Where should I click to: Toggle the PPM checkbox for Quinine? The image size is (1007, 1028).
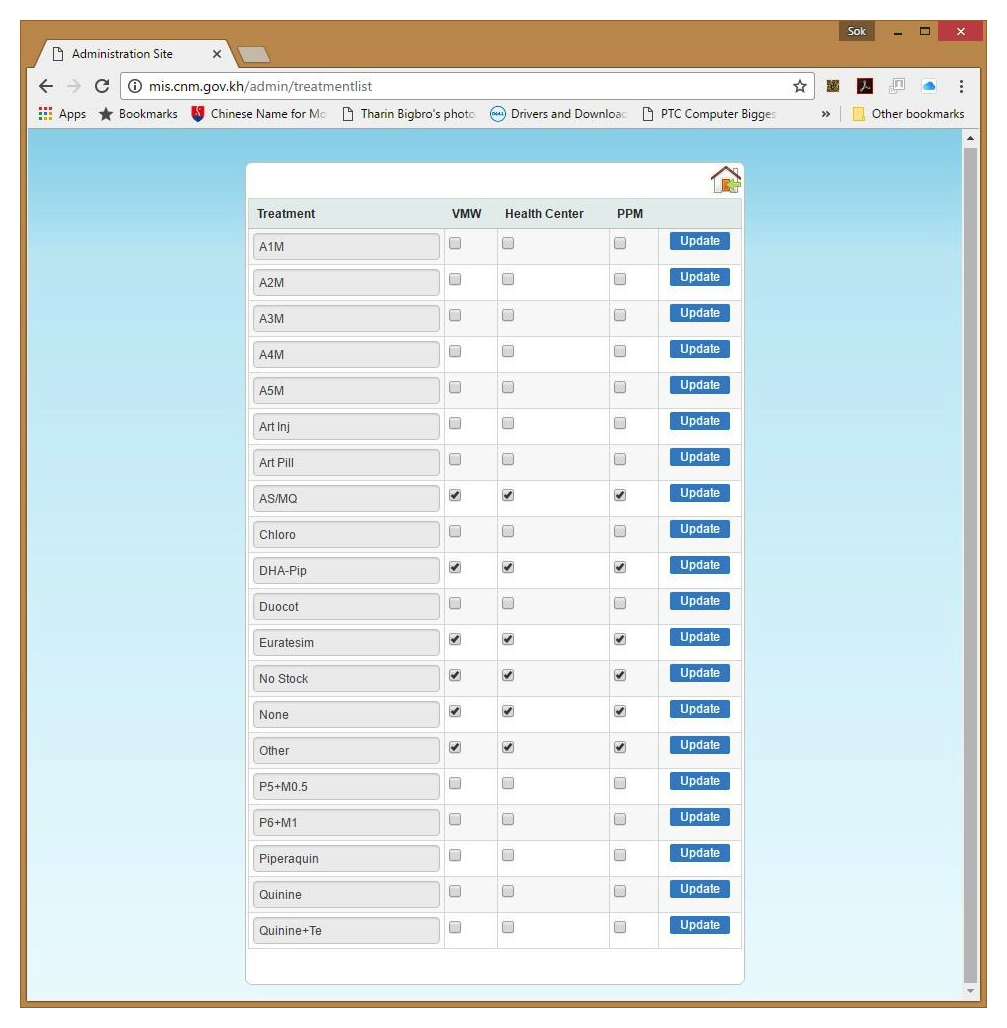click(x=620, y=891)
